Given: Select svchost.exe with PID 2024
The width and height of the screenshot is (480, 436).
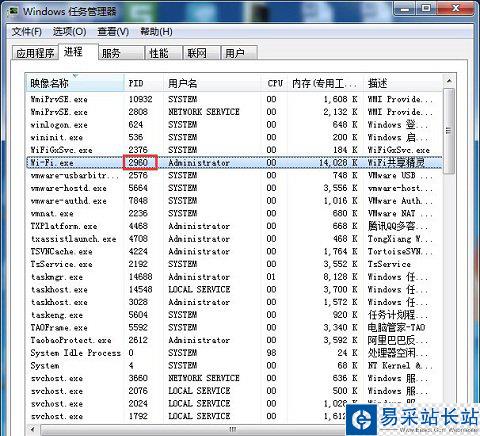Looking at the screenshot, I should click(235, 403).
